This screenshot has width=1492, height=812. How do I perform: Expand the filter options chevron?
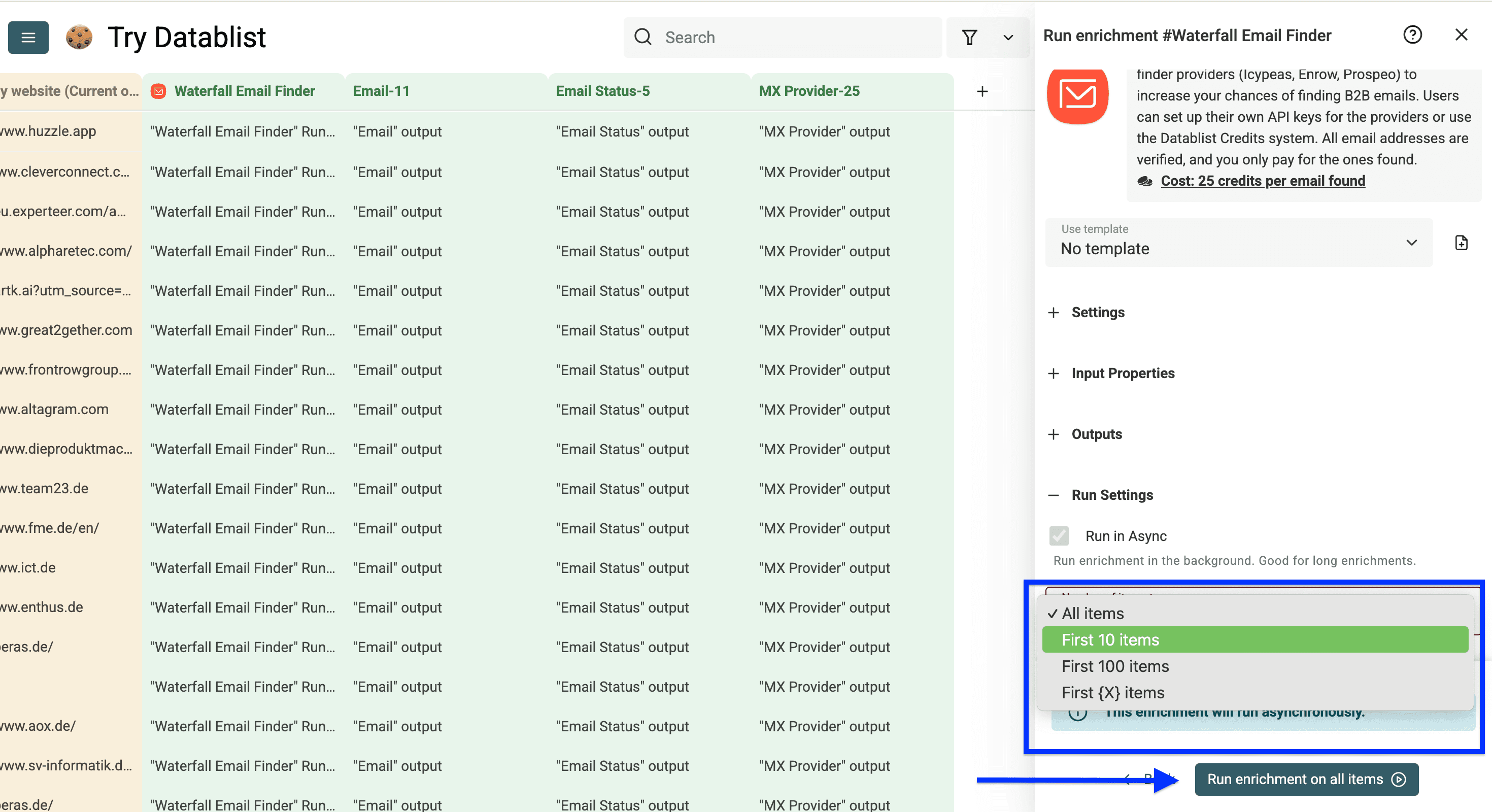point(1008,38)
